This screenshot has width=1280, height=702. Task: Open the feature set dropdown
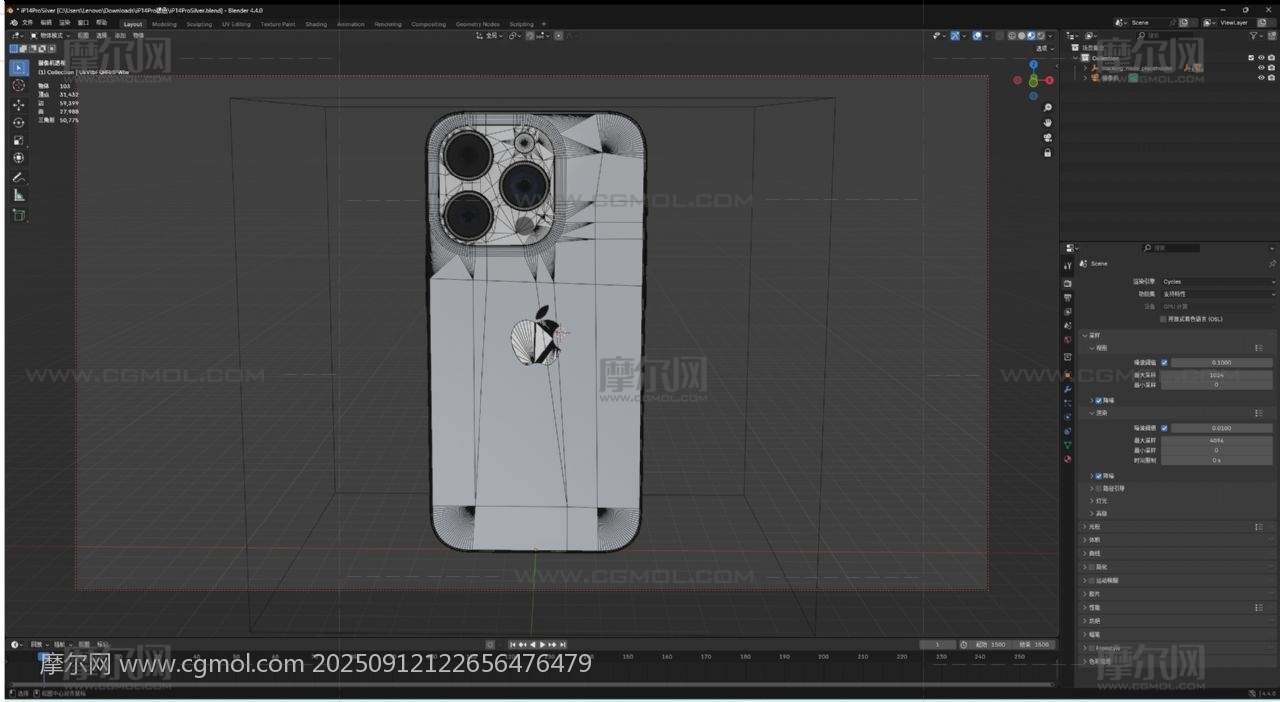1217,294
